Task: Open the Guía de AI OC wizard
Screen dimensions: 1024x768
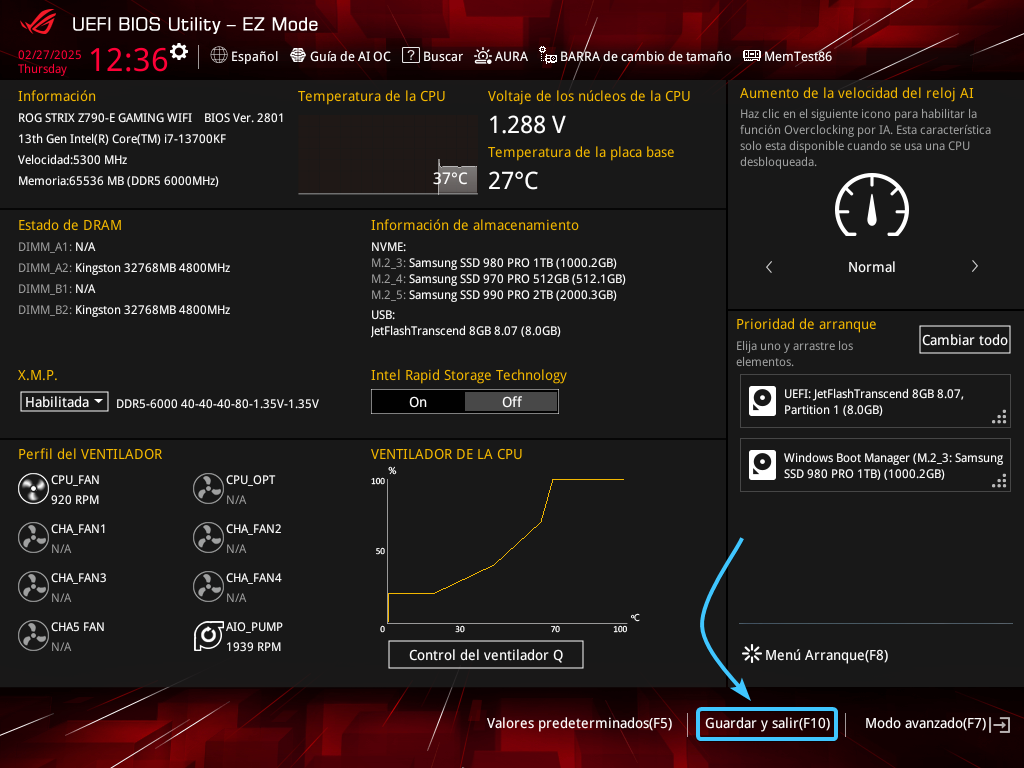Action: [x=340, y=56]
